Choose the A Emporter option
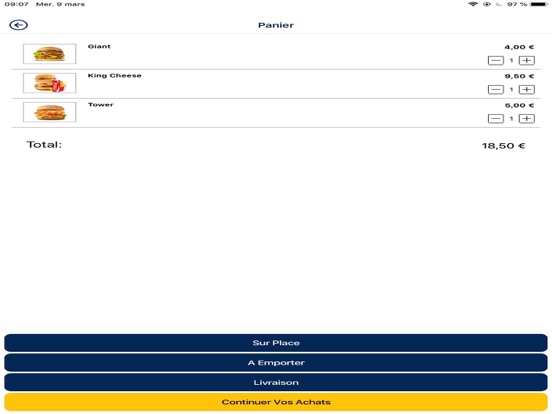This screenshot has width=552, height=414. point(276,363)
